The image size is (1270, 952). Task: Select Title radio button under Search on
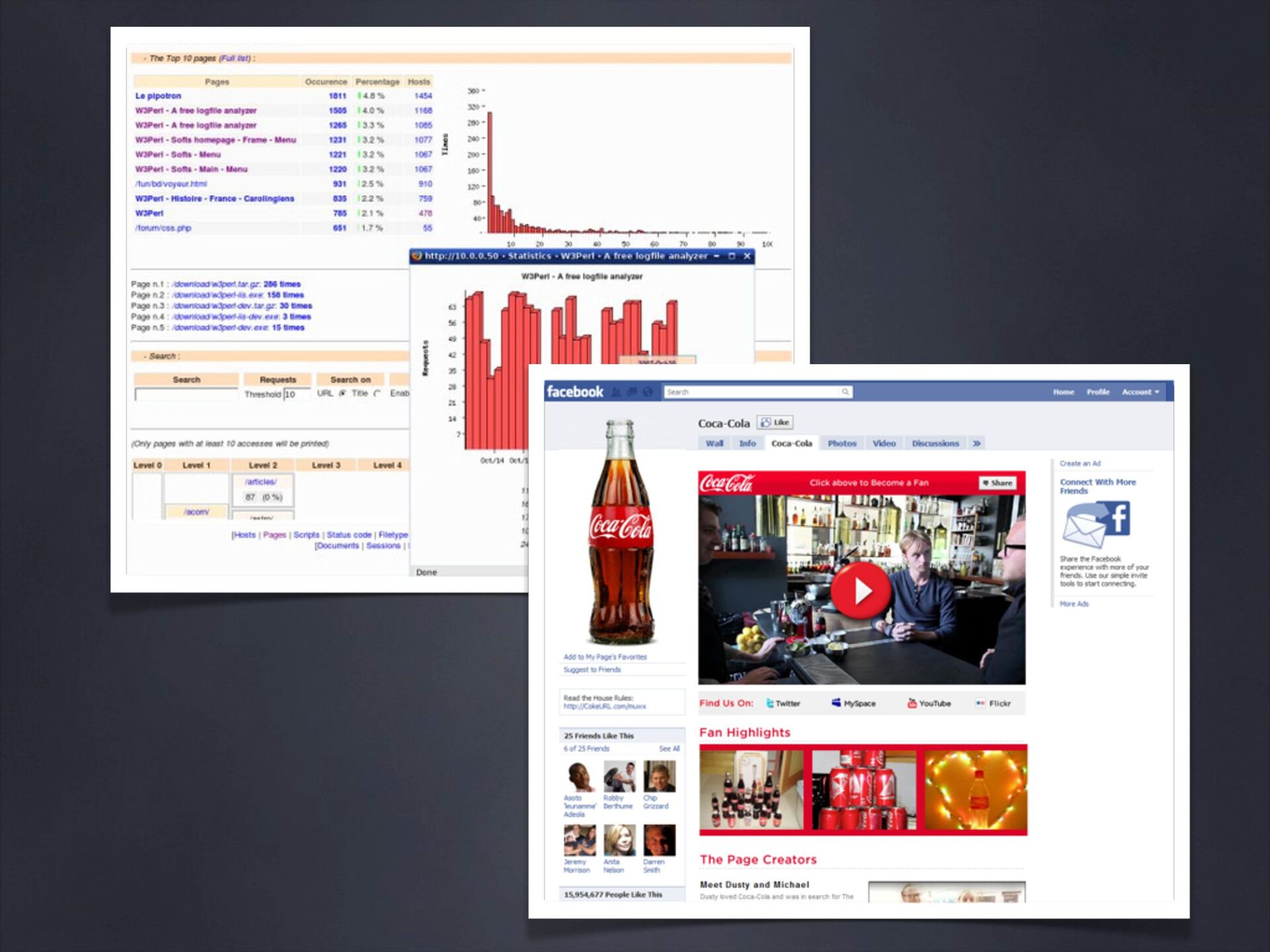pyautogui.click(x=377, y=393)
